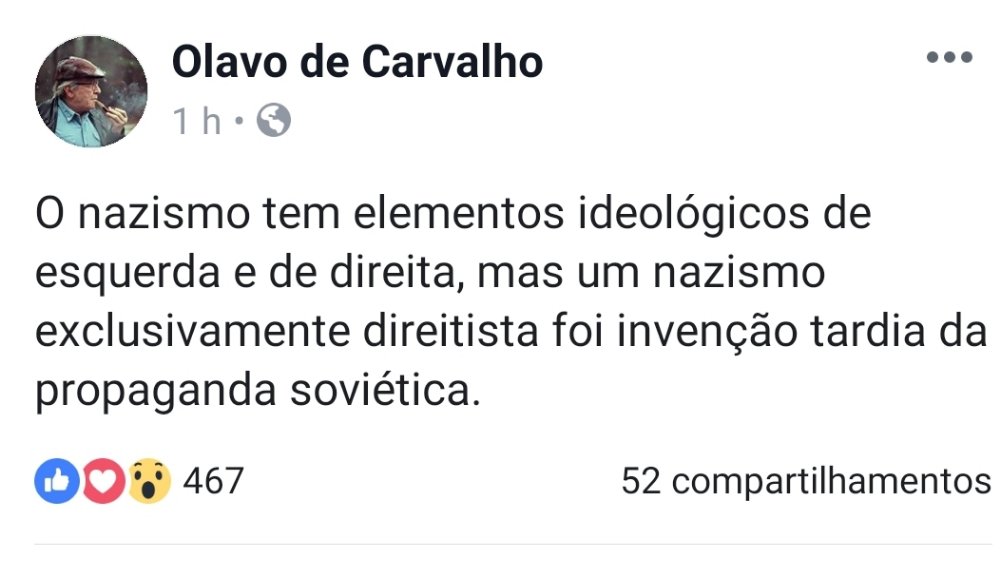The width and height of the screenshot is (1000, 561).
Task: Open the Olavo de Carvalho profile name
Action: [x=357, y=62]
